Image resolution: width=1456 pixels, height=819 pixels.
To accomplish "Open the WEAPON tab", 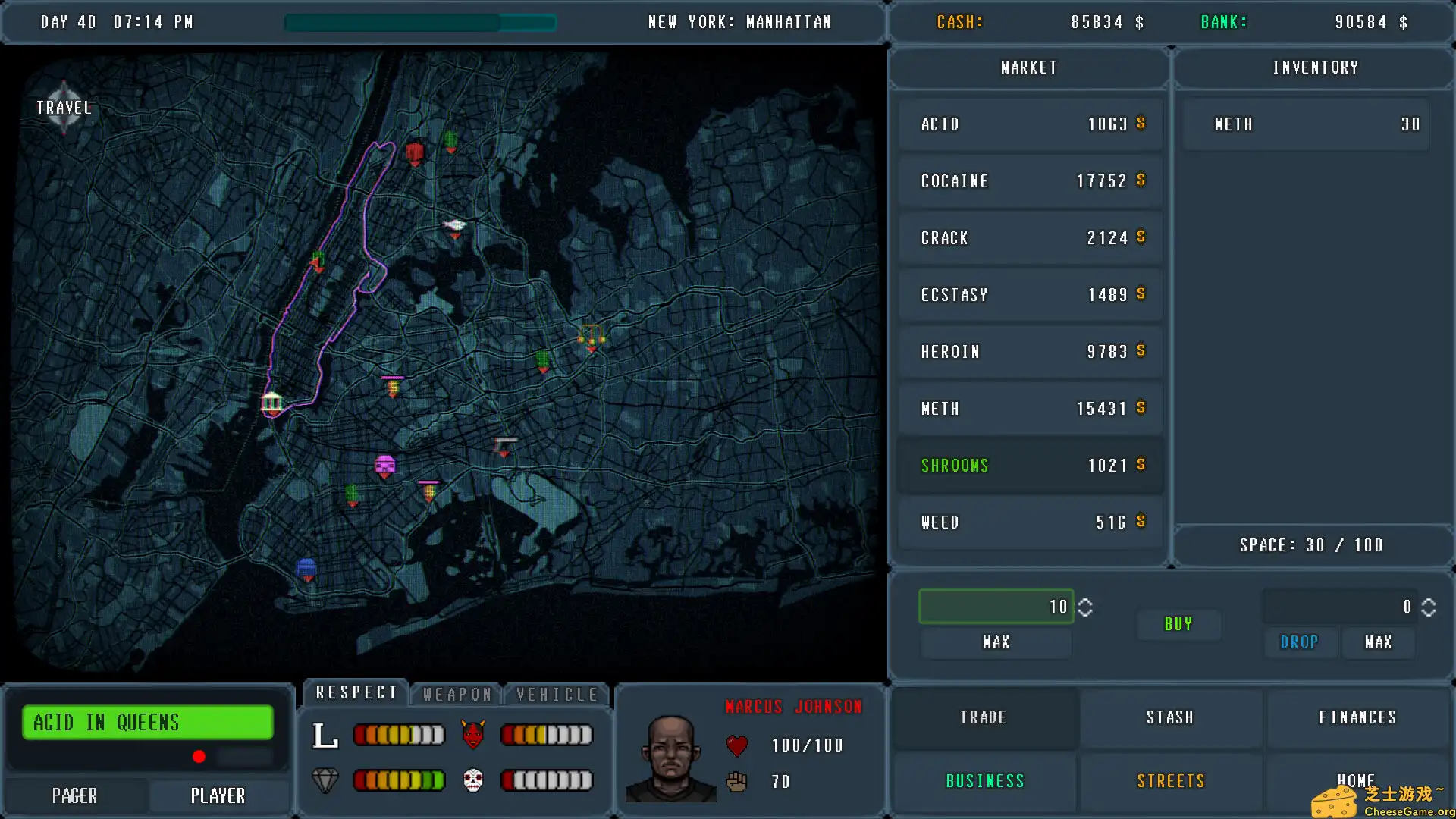I will (456, 693).
